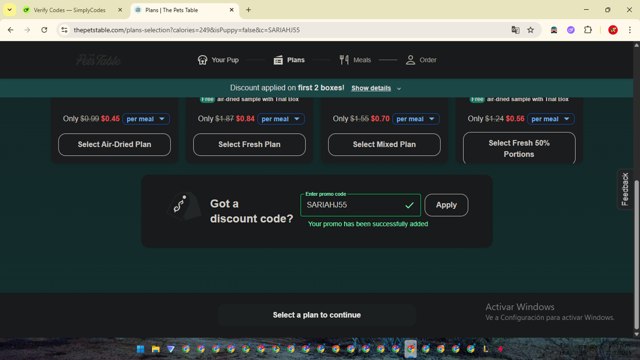The image size is (640, 360).
Task: Click the promo code input field
Action: coord(360,205)
